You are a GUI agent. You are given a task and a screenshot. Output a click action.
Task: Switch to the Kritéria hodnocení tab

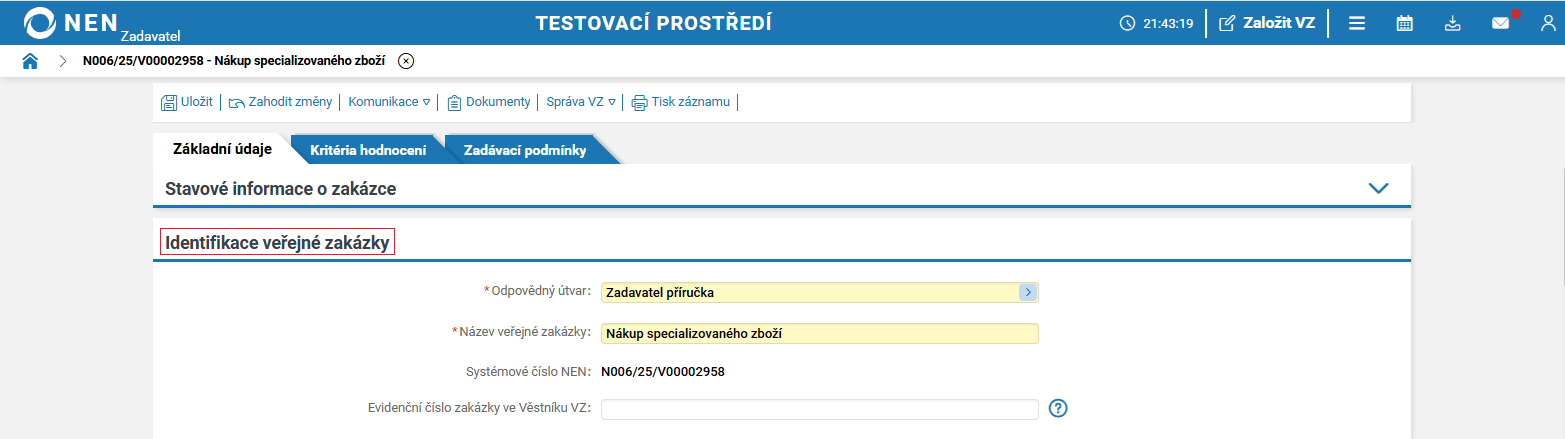368,151
